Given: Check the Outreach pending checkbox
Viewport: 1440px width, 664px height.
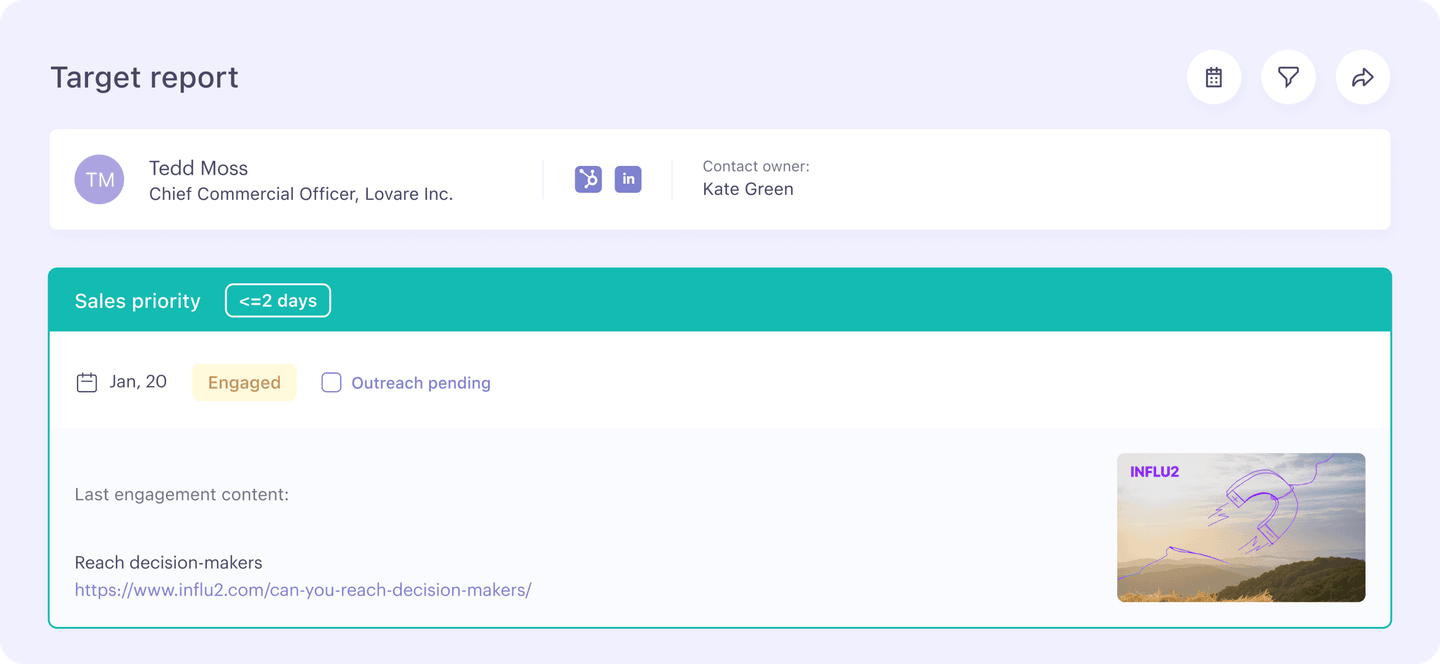Looking at the screenshot, I should [x=331, y=382].
